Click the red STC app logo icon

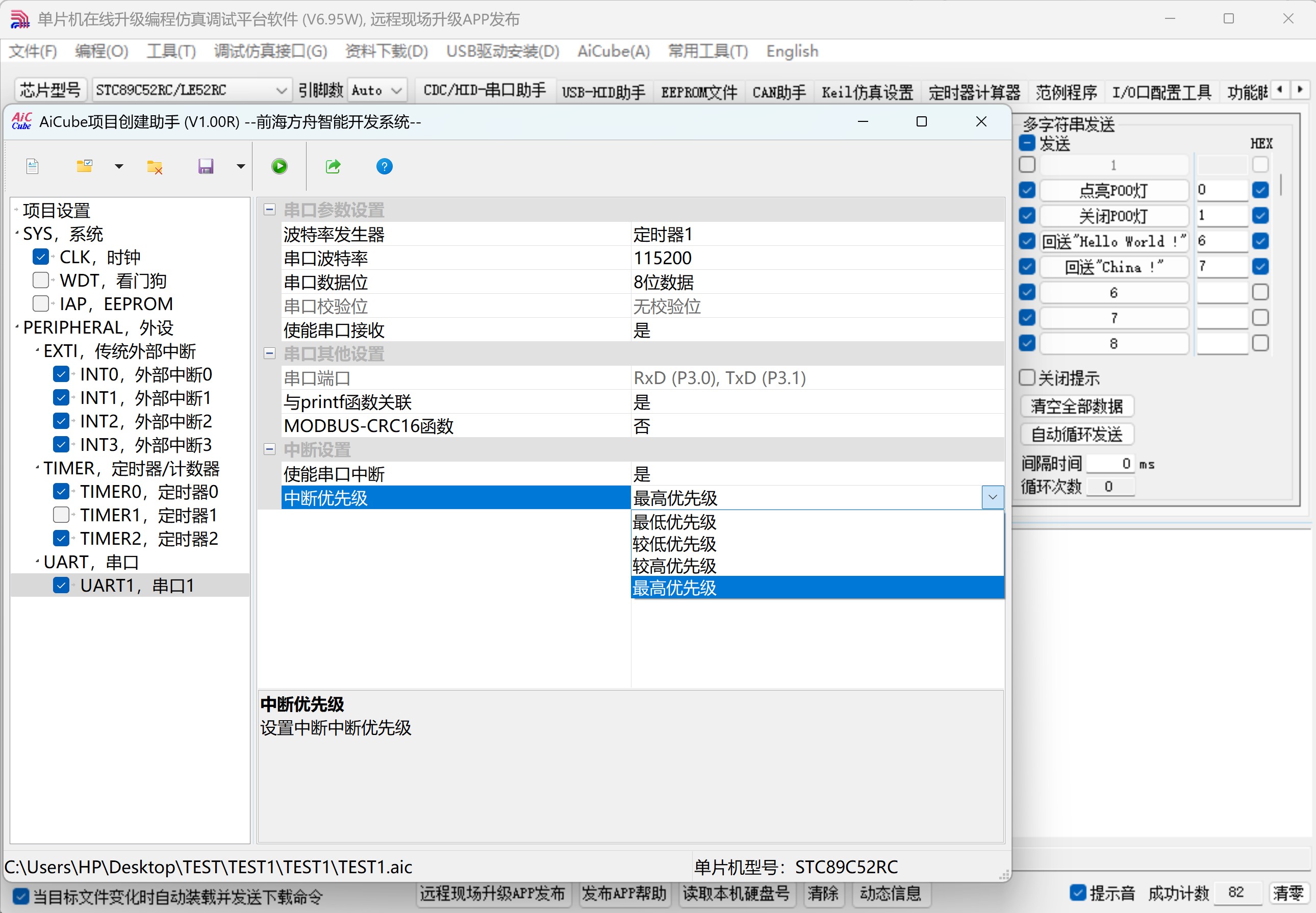(19, 19)
